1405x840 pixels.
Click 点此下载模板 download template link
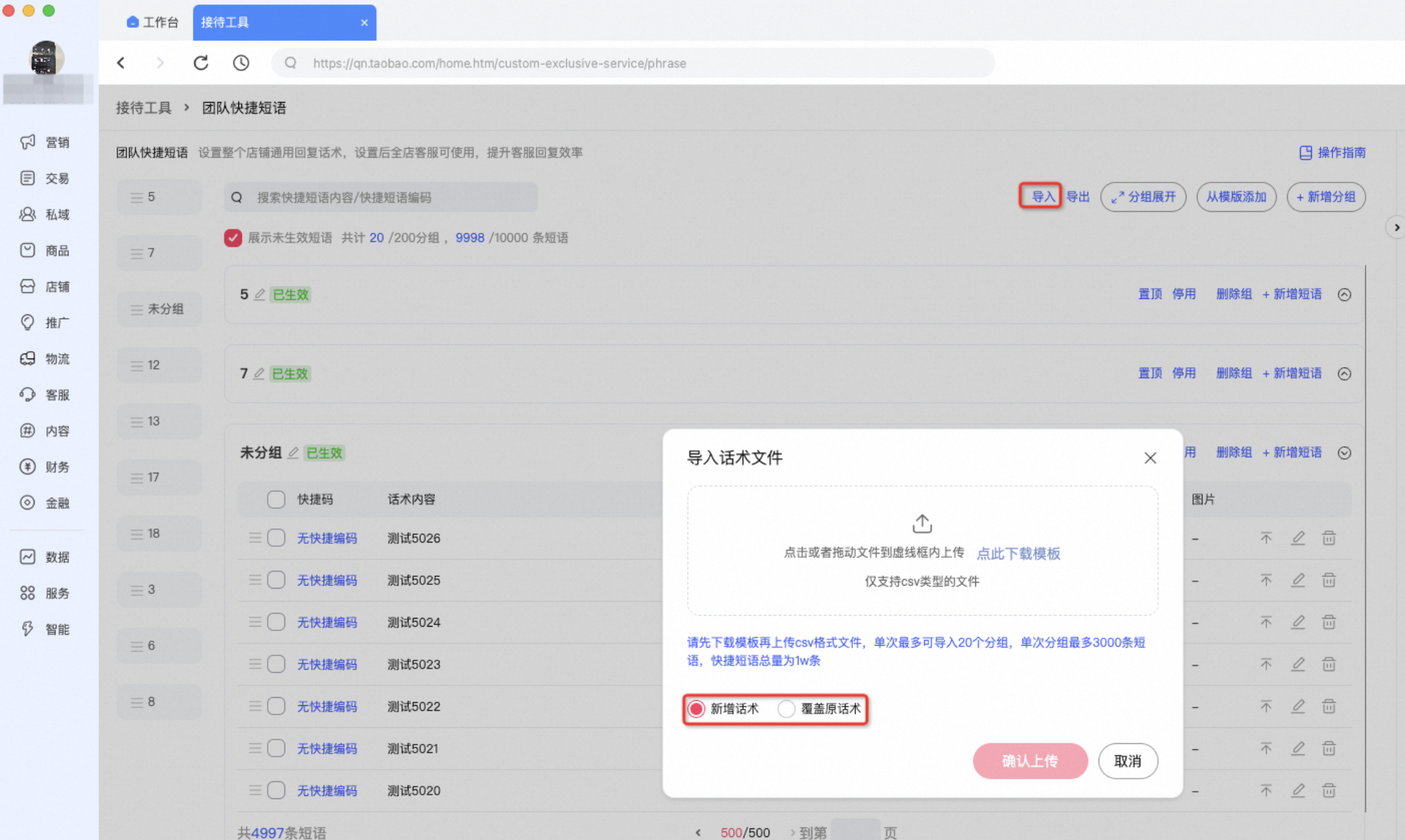coord(1019,553)
